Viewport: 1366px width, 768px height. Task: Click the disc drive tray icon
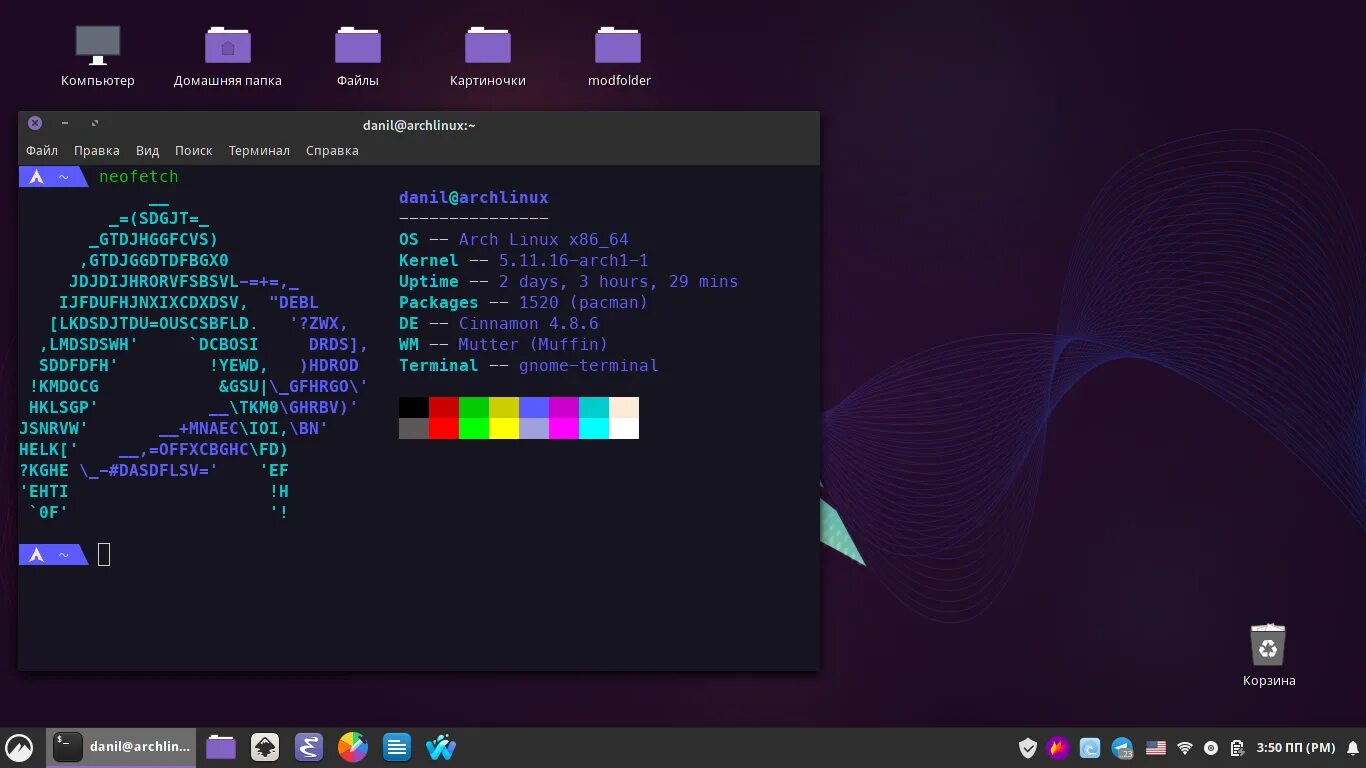[1211, 748]
